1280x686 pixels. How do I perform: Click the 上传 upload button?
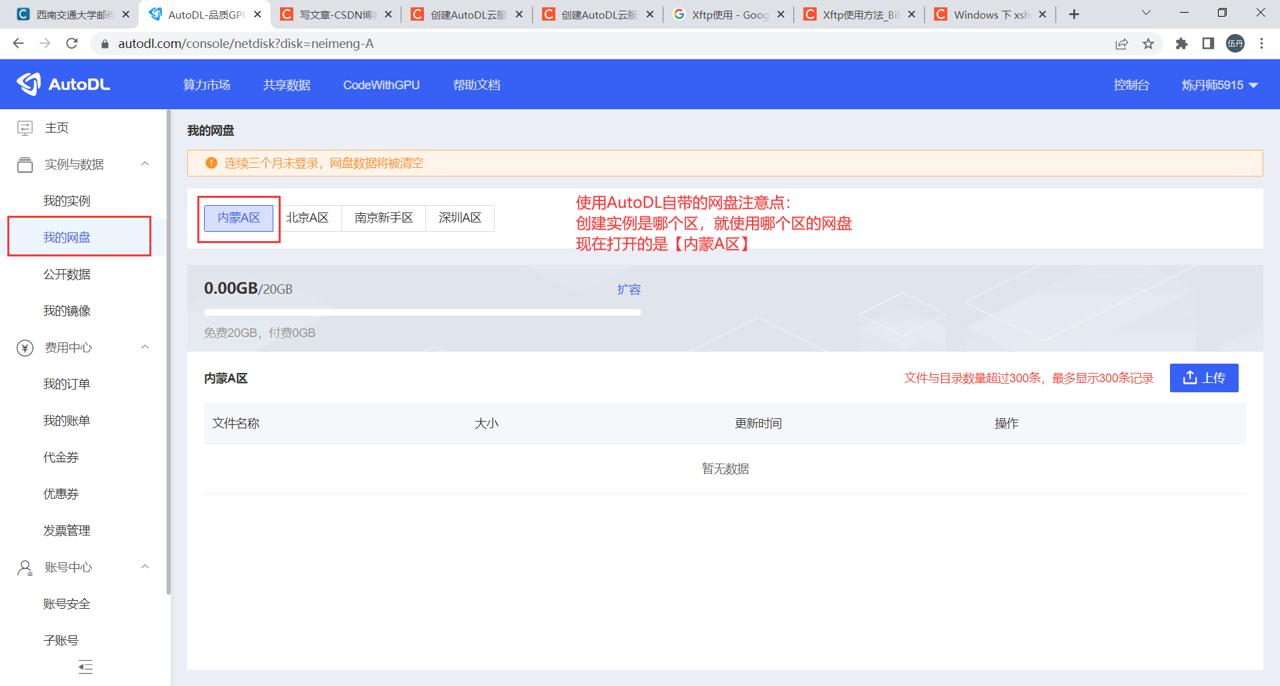pos(1204,378)
